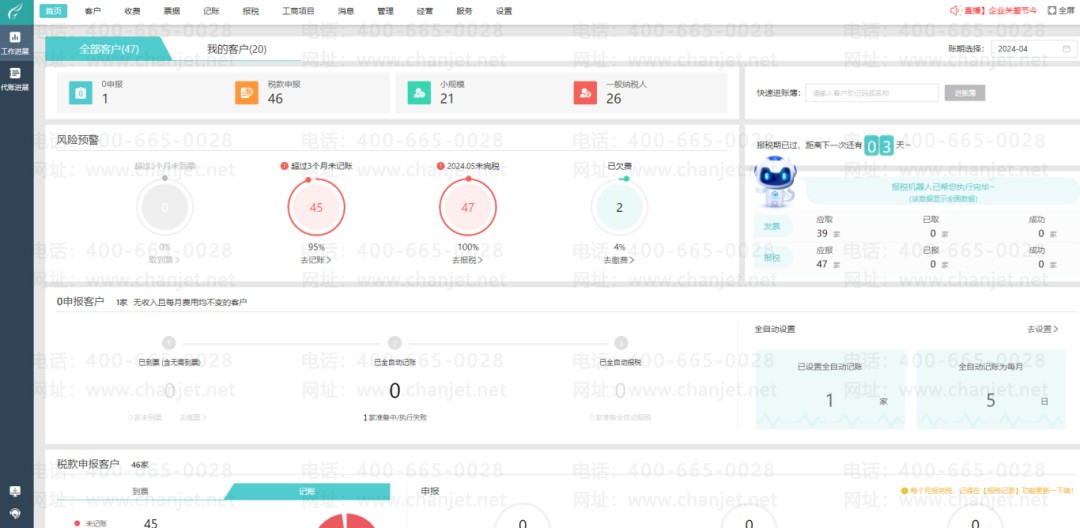This screenshot has width=1080, height=528.
Task: Click the red alert icon beside 超过3个月未记账
Action: click(x=284, y=166)
